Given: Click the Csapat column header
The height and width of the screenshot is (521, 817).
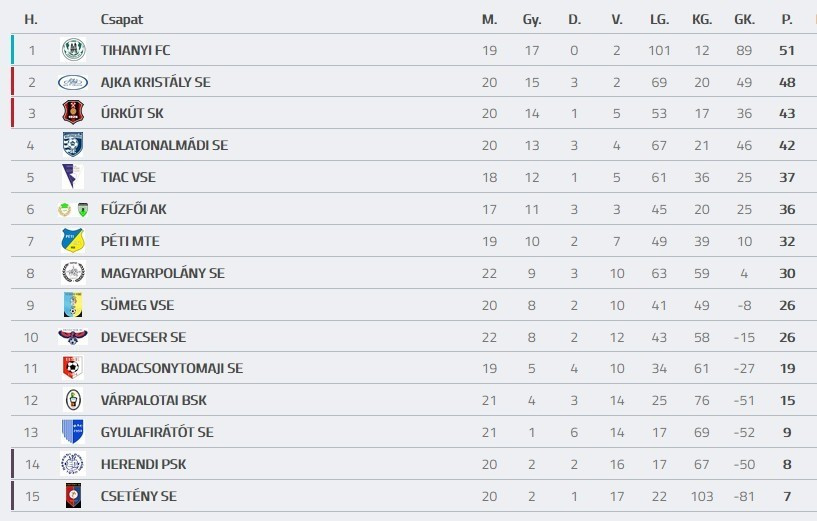Looking at the screenshot, I should (121, 19).
